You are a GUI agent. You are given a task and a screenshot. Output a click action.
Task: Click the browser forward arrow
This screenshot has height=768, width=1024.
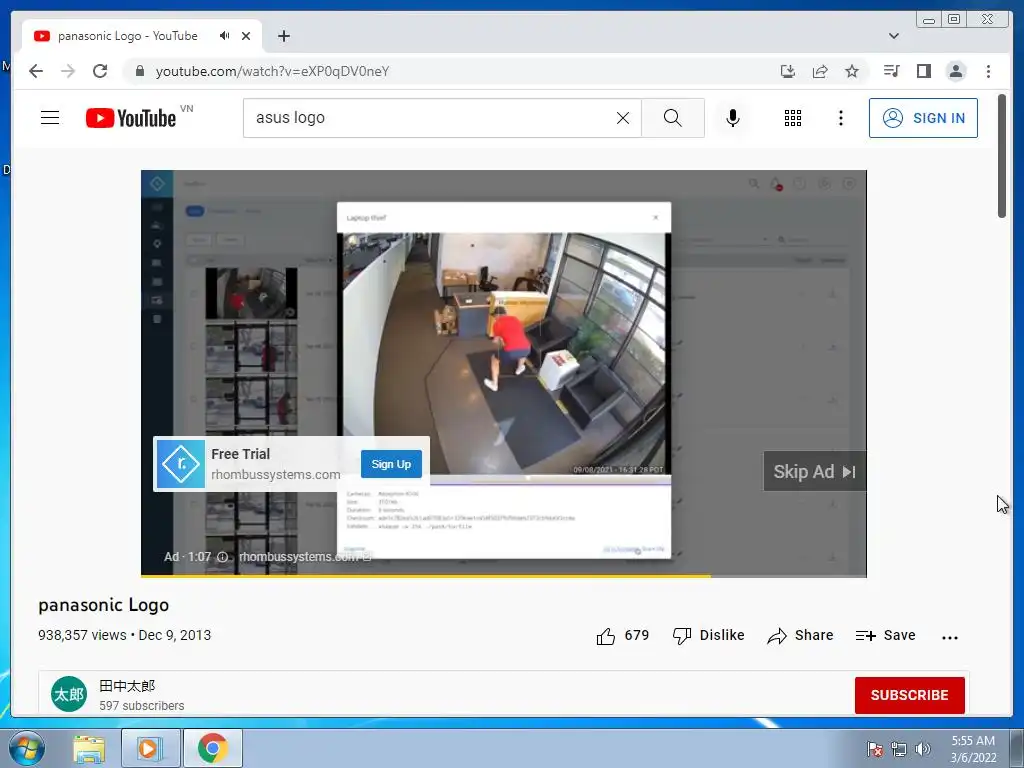coord(68,71)
